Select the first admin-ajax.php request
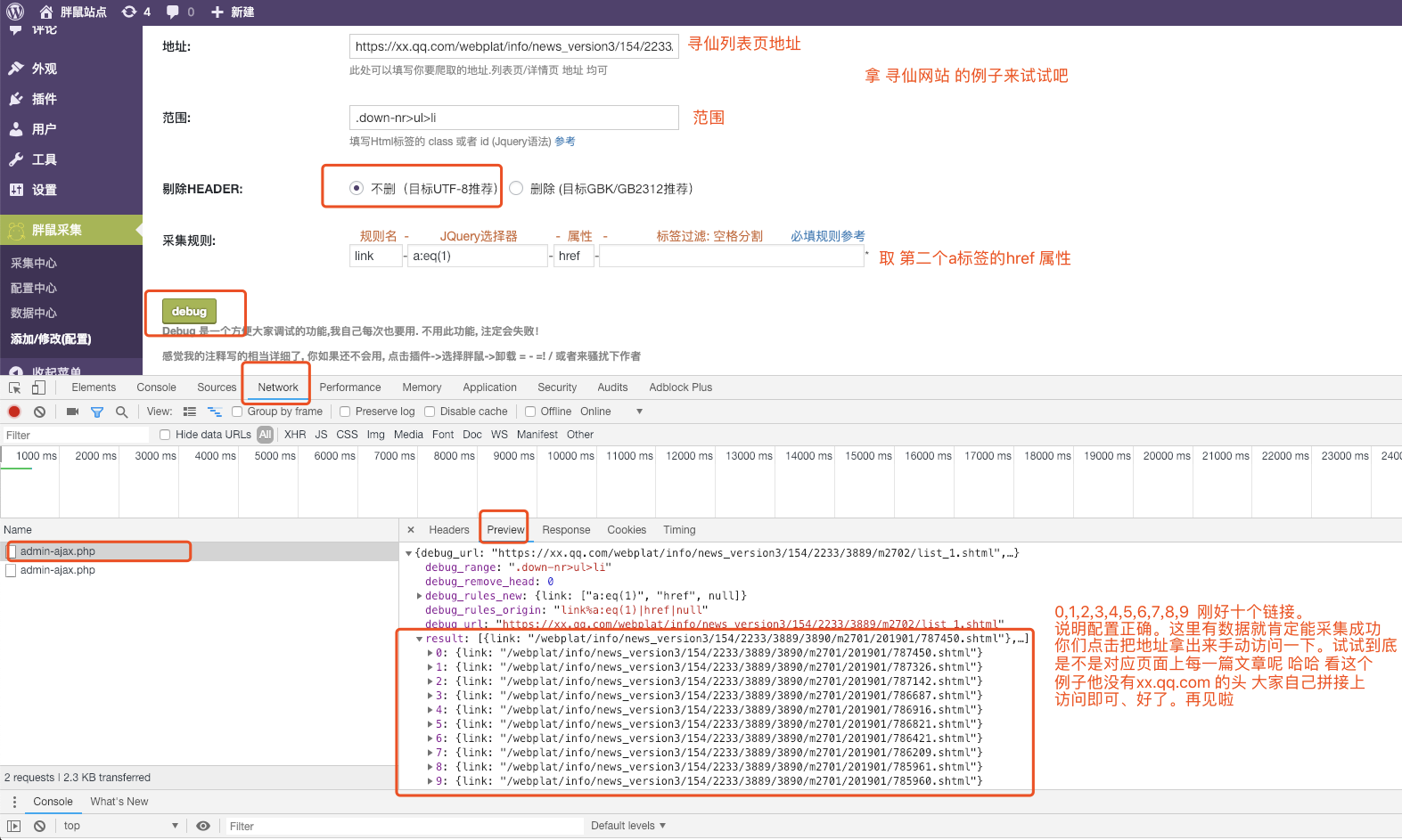The image size is (1402, 840). pos(199,551)
